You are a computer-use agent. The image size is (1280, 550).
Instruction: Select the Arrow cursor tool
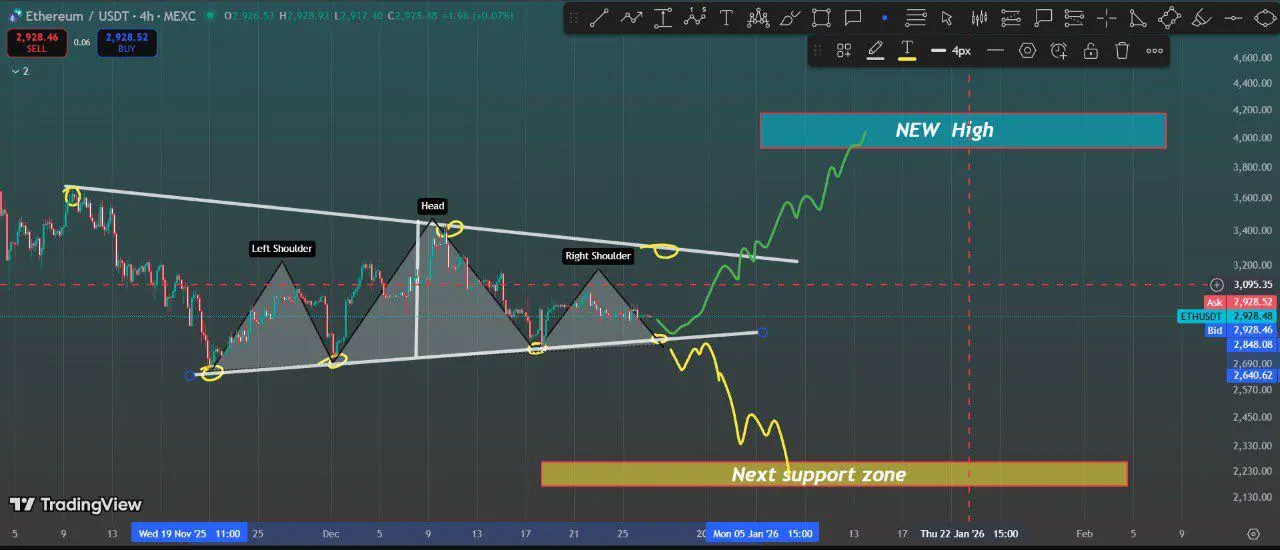947,18
